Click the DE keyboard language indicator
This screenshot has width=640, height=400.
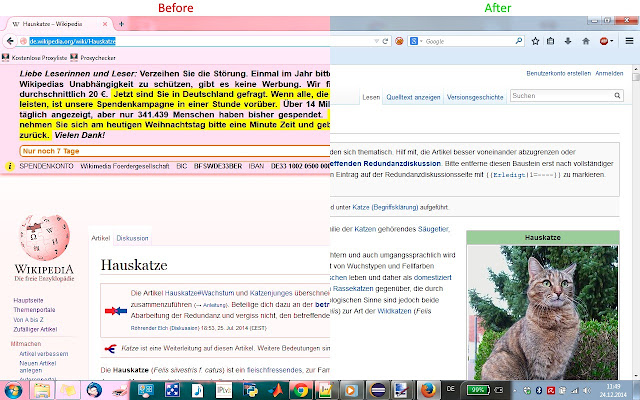click(x=451, y=389)
